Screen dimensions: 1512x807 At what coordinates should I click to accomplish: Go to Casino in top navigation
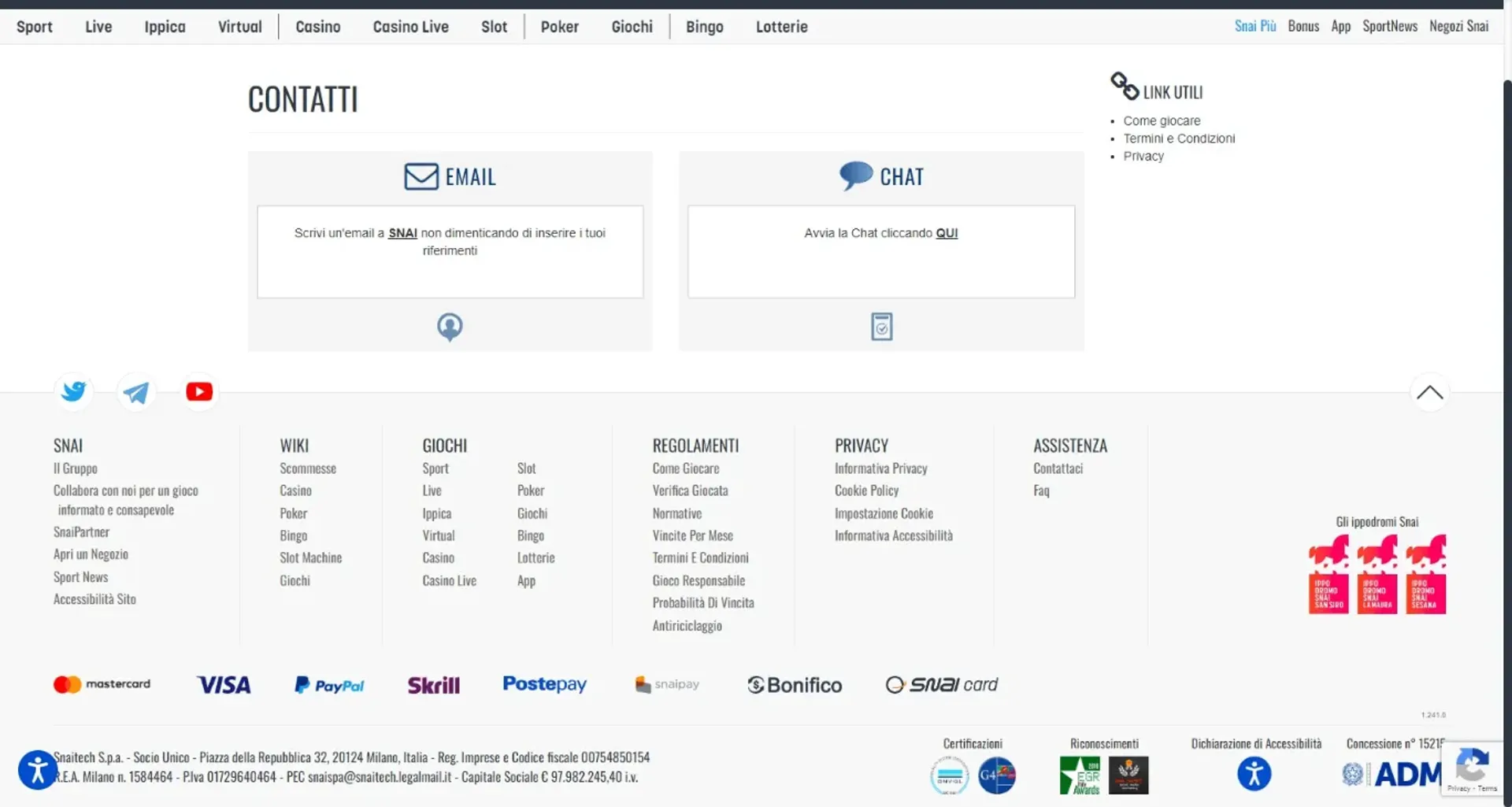coord(318,27)
